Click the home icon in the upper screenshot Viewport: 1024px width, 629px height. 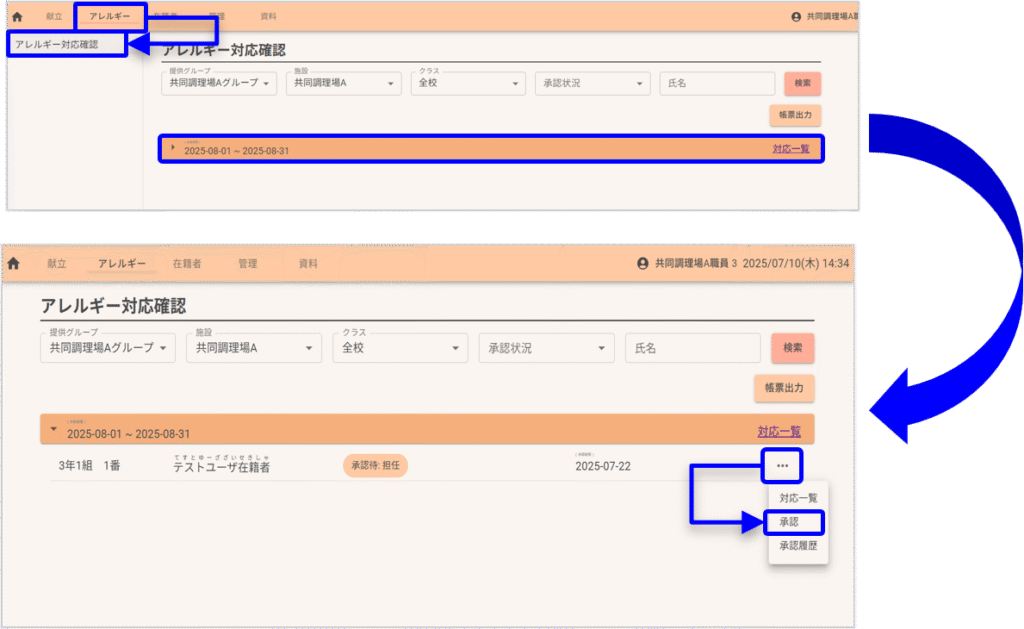17,17
